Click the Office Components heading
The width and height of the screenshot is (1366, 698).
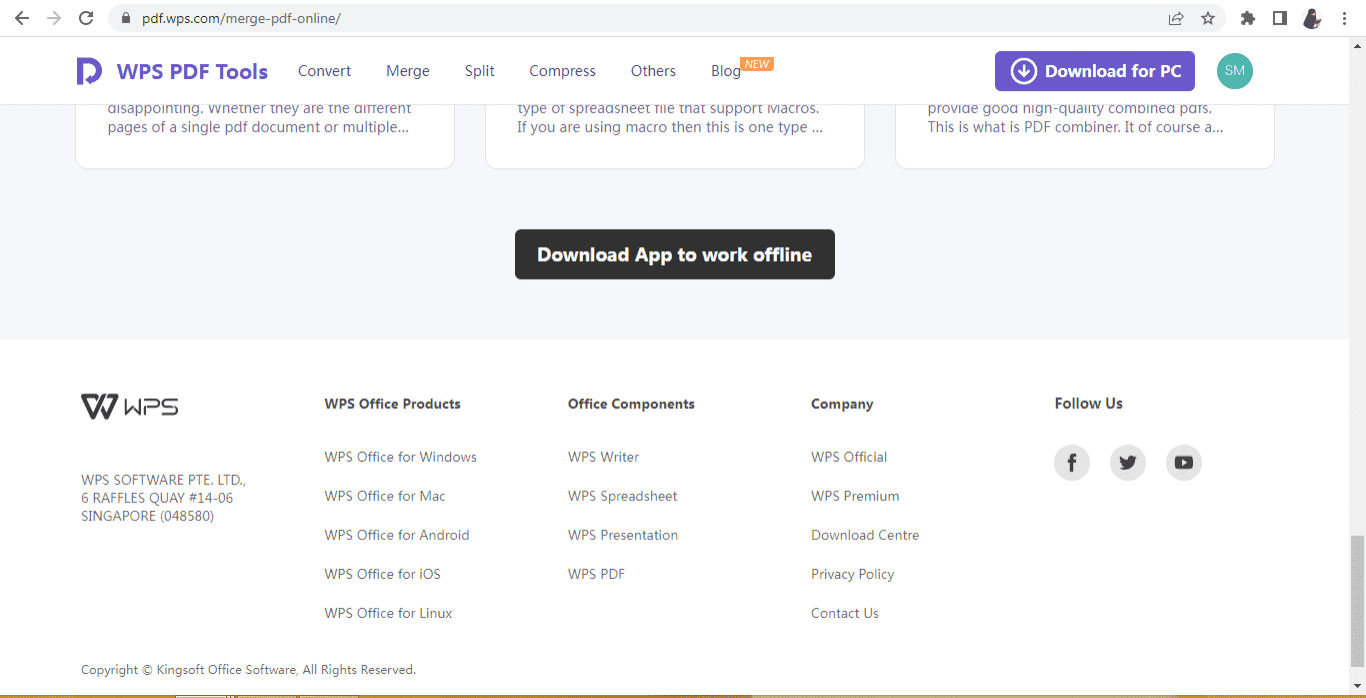(x=631, y=404)
